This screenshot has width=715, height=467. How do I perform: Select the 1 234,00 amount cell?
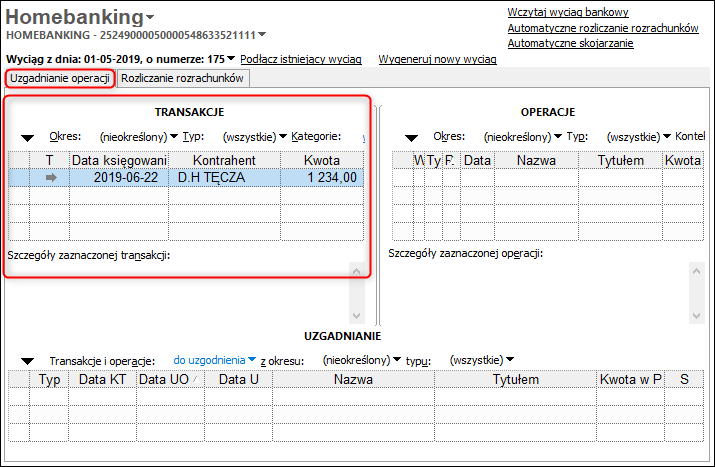322,177
